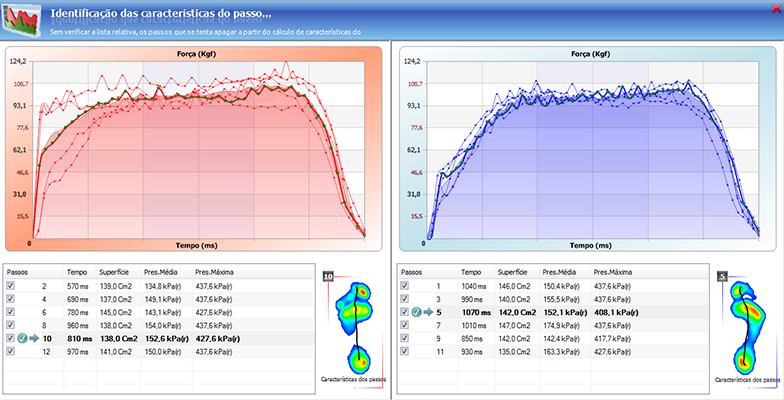Viewport: 784px width, 400px height.
Task: Disable step 11 checkbox
Action: tap(405, 353)
